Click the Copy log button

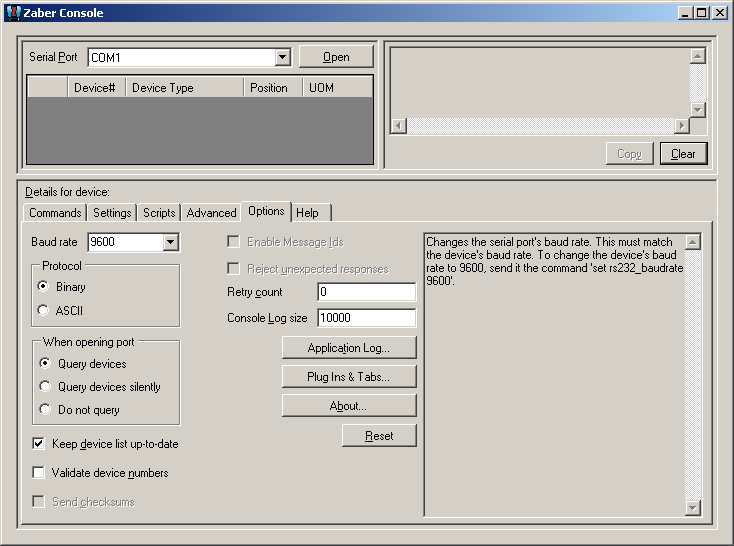[630, 154]
